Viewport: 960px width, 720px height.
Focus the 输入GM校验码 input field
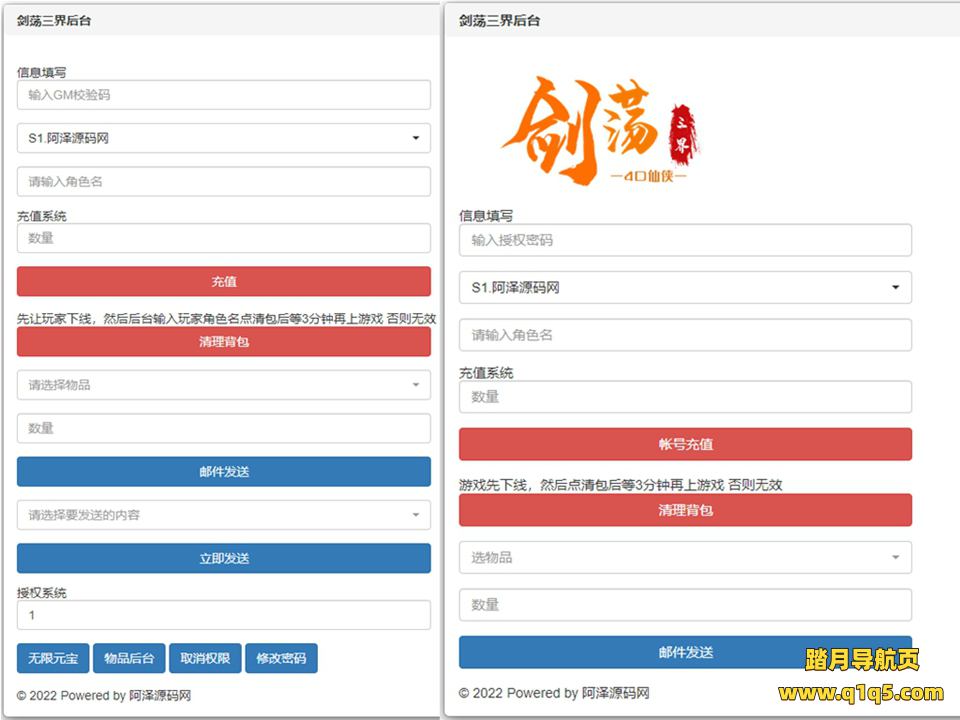(x=223, y=95)
